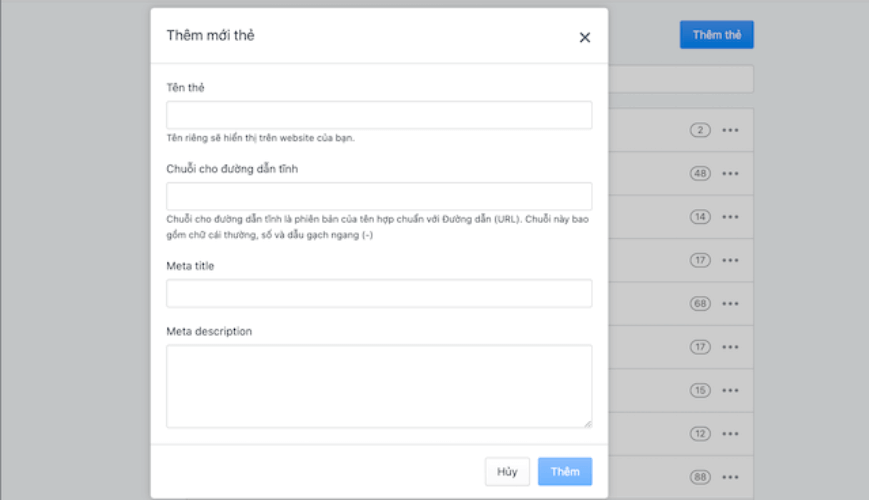Click inside the Meta description textarea
869x500 pixels.
coord(379,386)
